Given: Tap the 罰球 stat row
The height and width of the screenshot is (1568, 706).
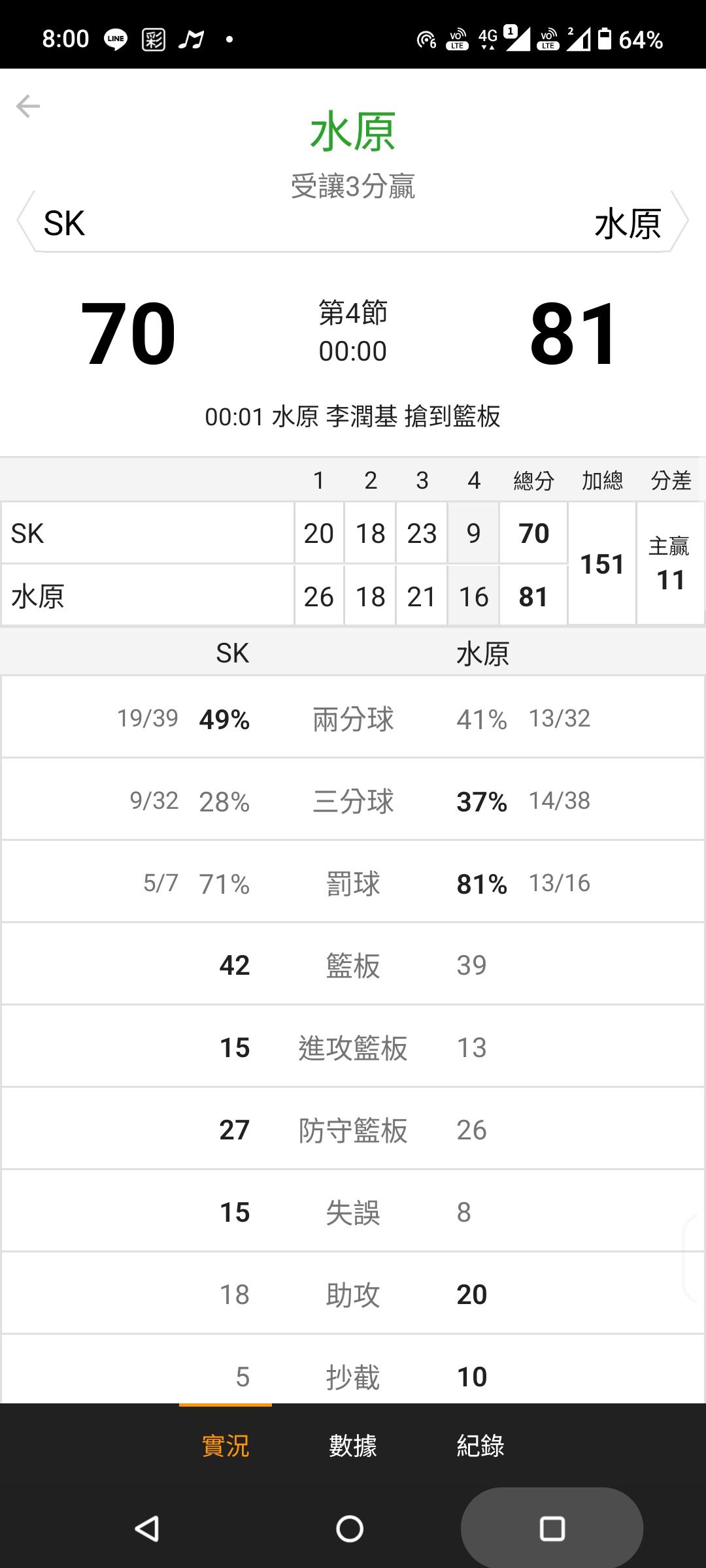Looking at the screenshot, I should coord(353,883).
